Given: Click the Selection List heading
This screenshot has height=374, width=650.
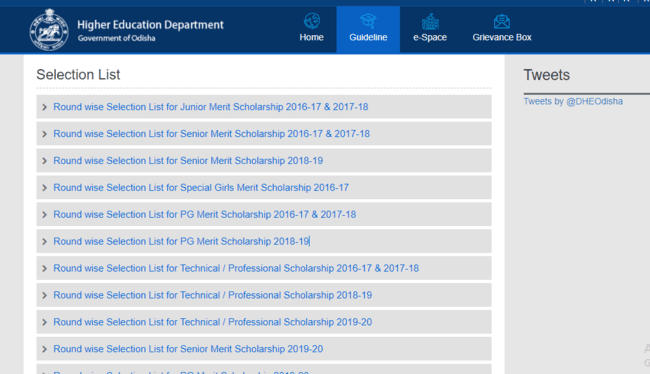Looking at the screenshot, I should click(x=78, y=75).
